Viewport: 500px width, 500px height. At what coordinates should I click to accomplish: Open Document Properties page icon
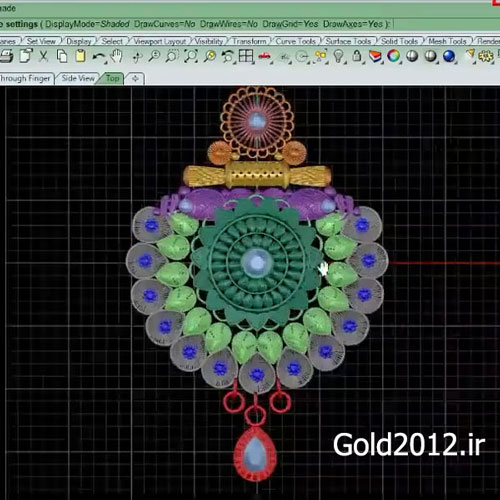point(26,56)
